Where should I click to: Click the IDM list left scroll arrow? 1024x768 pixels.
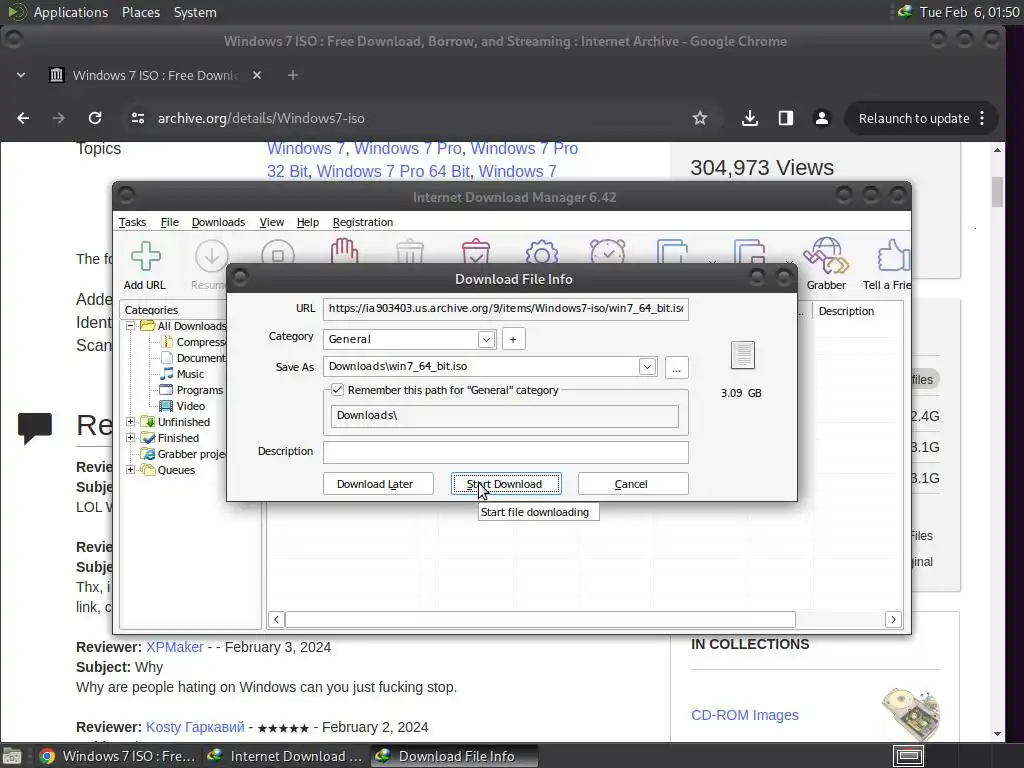[x=276, y=619]
